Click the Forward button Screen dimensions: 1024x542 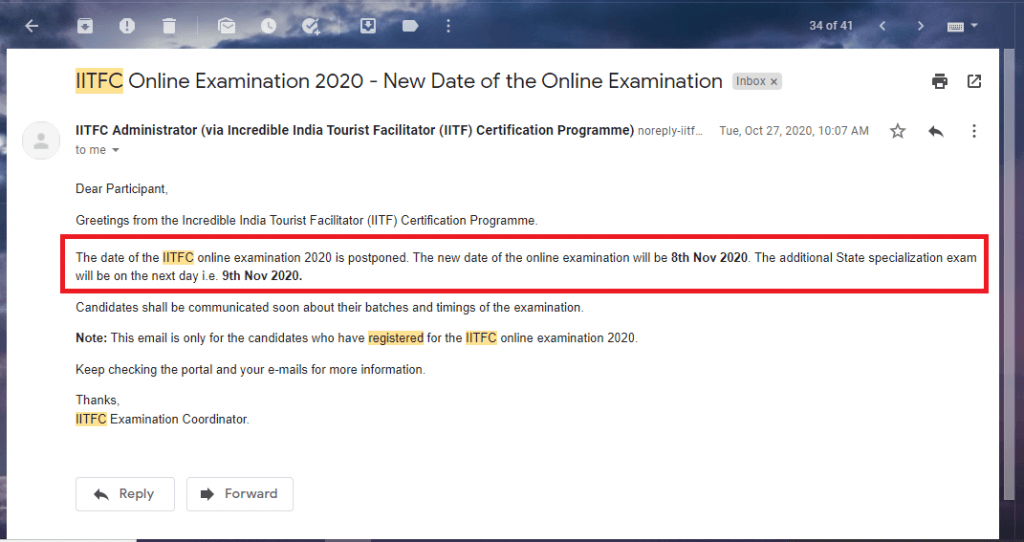coord(240,494)
